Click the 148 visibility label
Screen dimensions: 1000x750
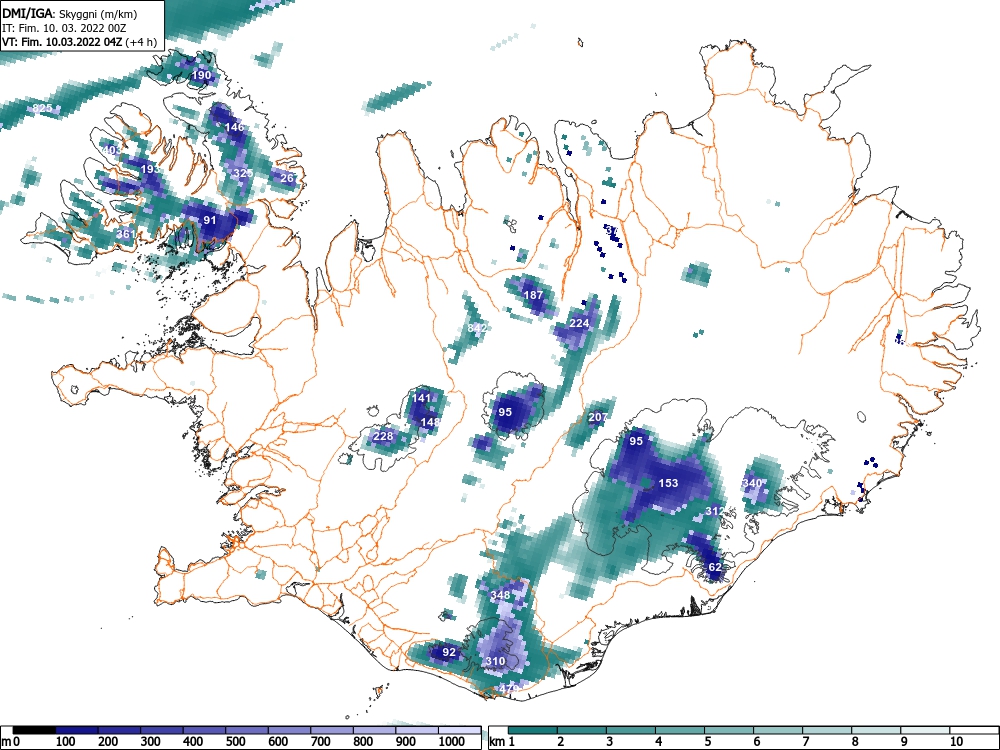[x=430, y=422]
